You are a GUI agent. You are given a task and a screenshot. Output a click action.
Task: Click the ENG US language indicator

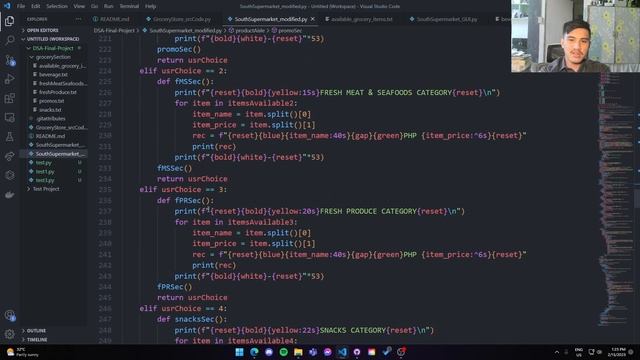[x=579, y=352]
